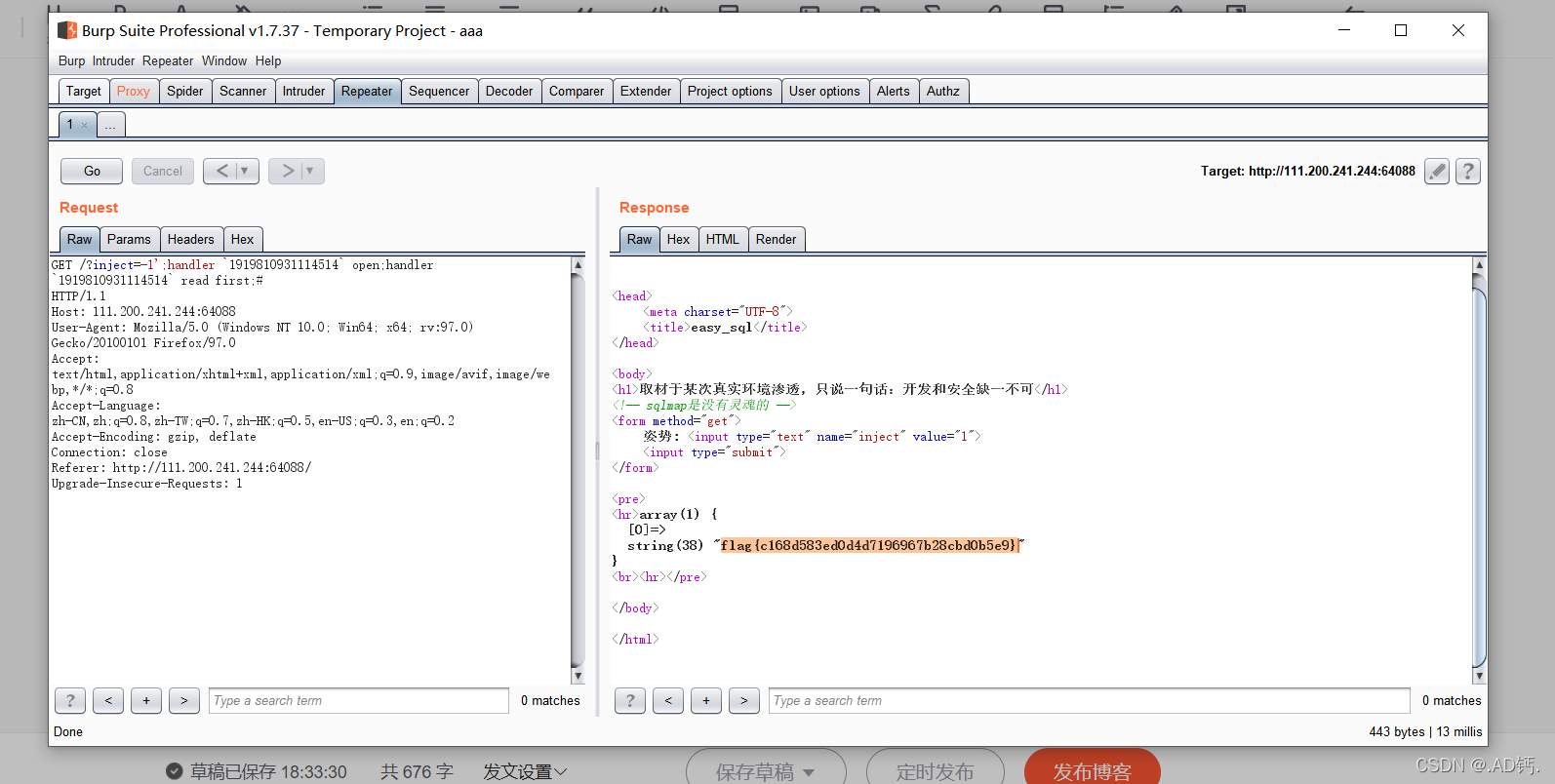The width and height of the screenshot is (1555, 784).
Task: Click response pane scrollbar down arrow
Action: (x=1479, y=676)
